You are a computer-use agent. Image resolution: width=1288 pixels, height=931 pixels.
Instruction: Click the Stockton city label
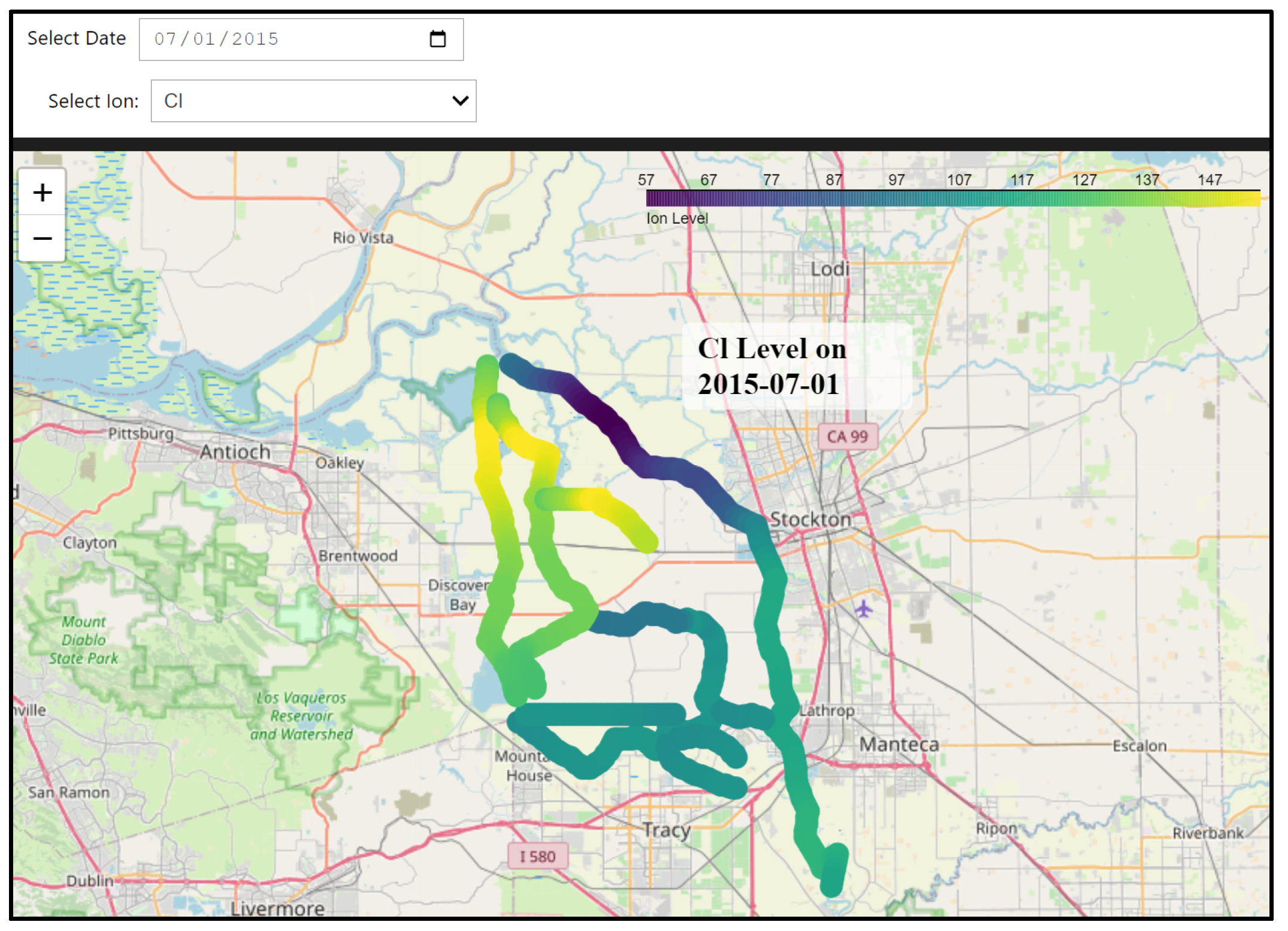(x=810, y=519)
